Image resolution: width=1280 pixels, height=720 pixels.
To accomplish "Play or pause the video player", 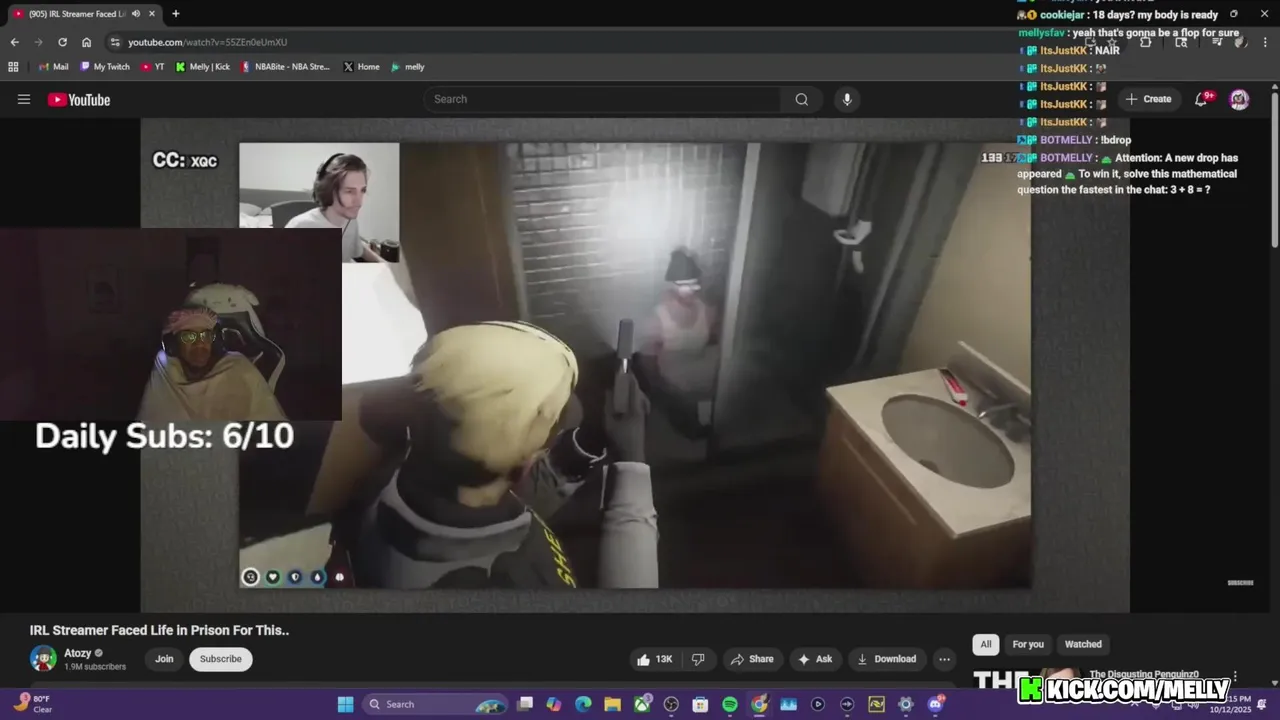I will click(x=635, y=365).
